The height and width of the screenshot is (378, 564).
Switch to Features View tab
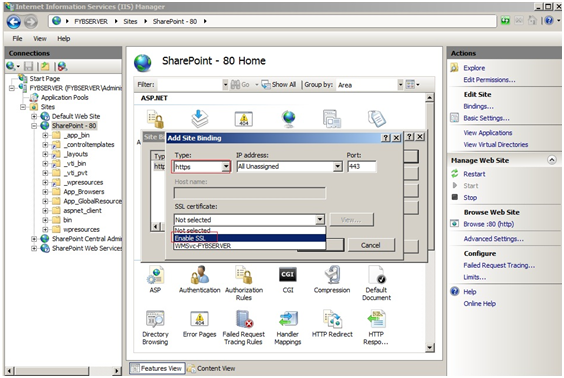point(157,368)
